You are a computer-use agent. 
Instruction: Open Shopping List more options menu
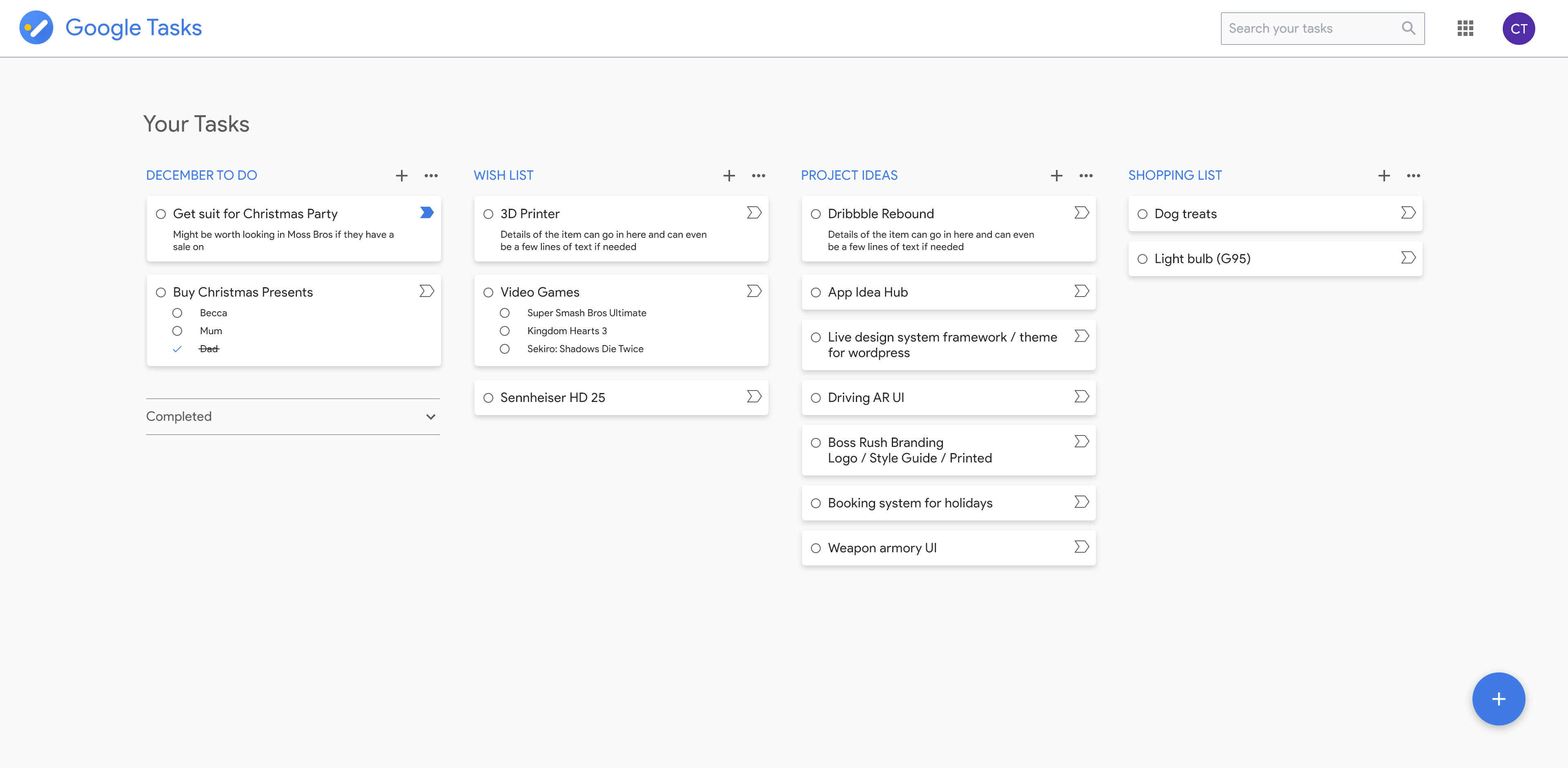[1413, 176]
